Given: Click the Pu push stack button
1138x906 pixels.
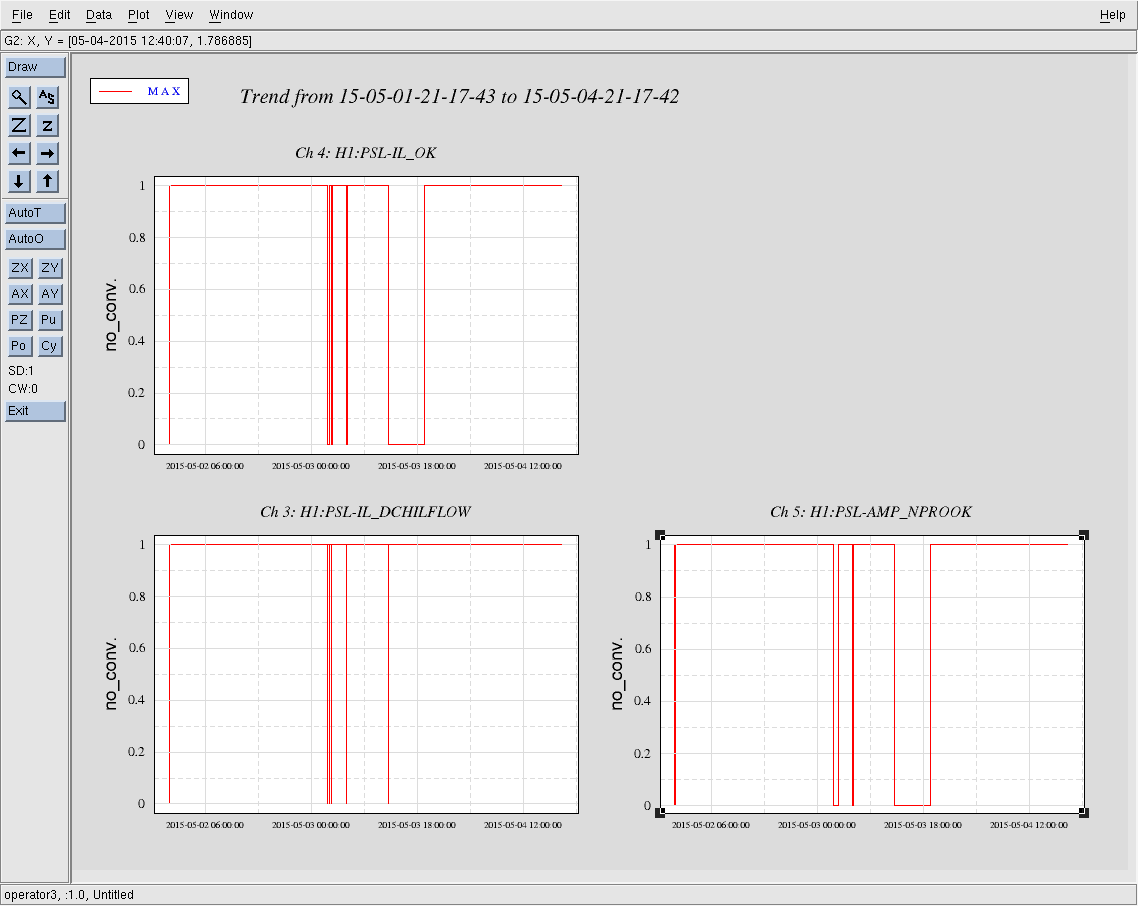Looking at the screenshot, I should point(49,320).
